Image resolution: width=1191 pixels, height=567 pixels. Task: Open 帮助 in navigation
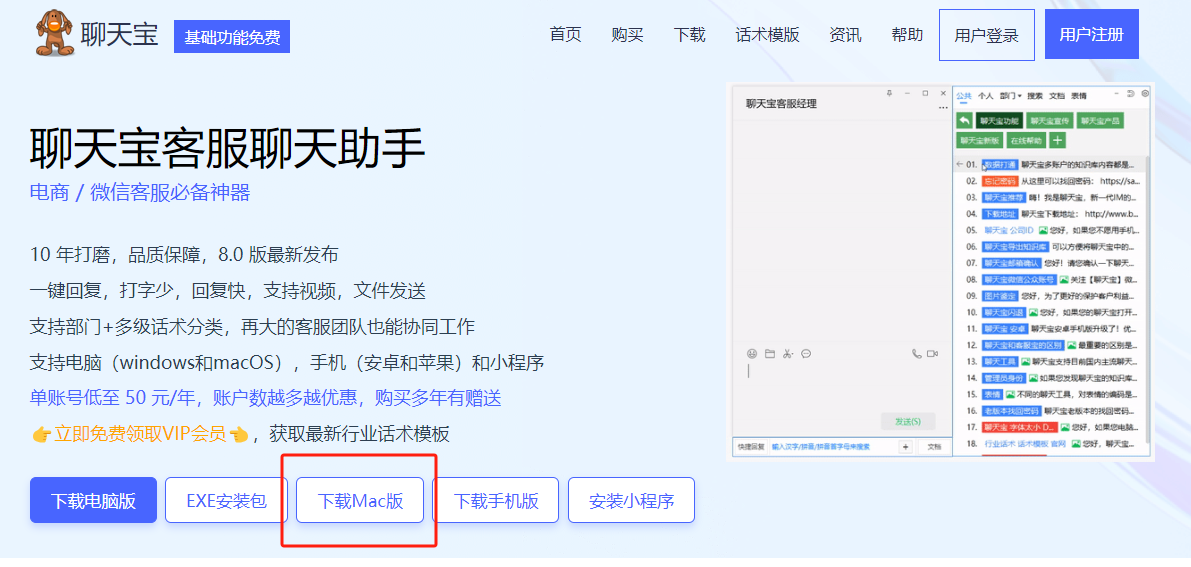point(908,34)
